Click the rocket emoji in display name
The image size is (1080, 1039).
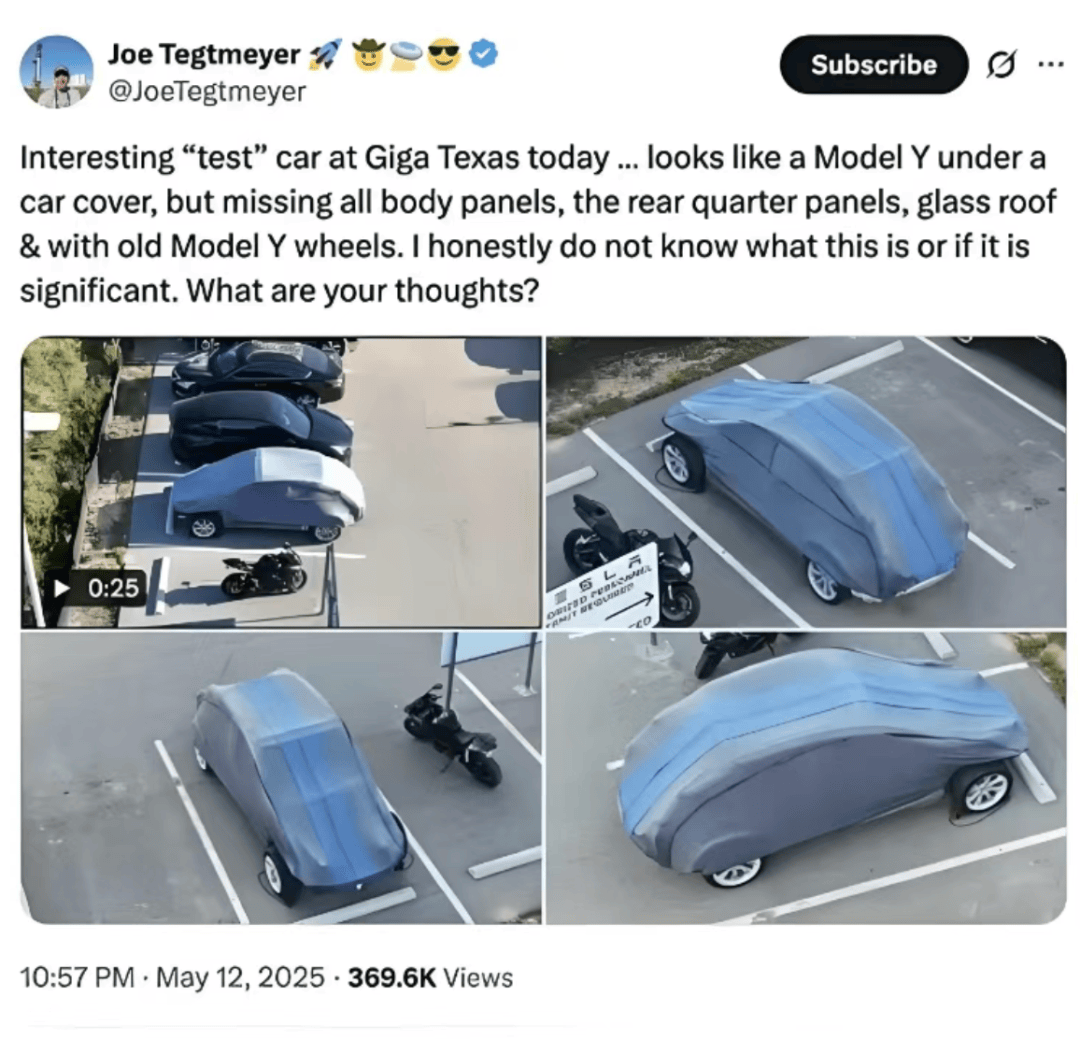[x=325, y=54]
